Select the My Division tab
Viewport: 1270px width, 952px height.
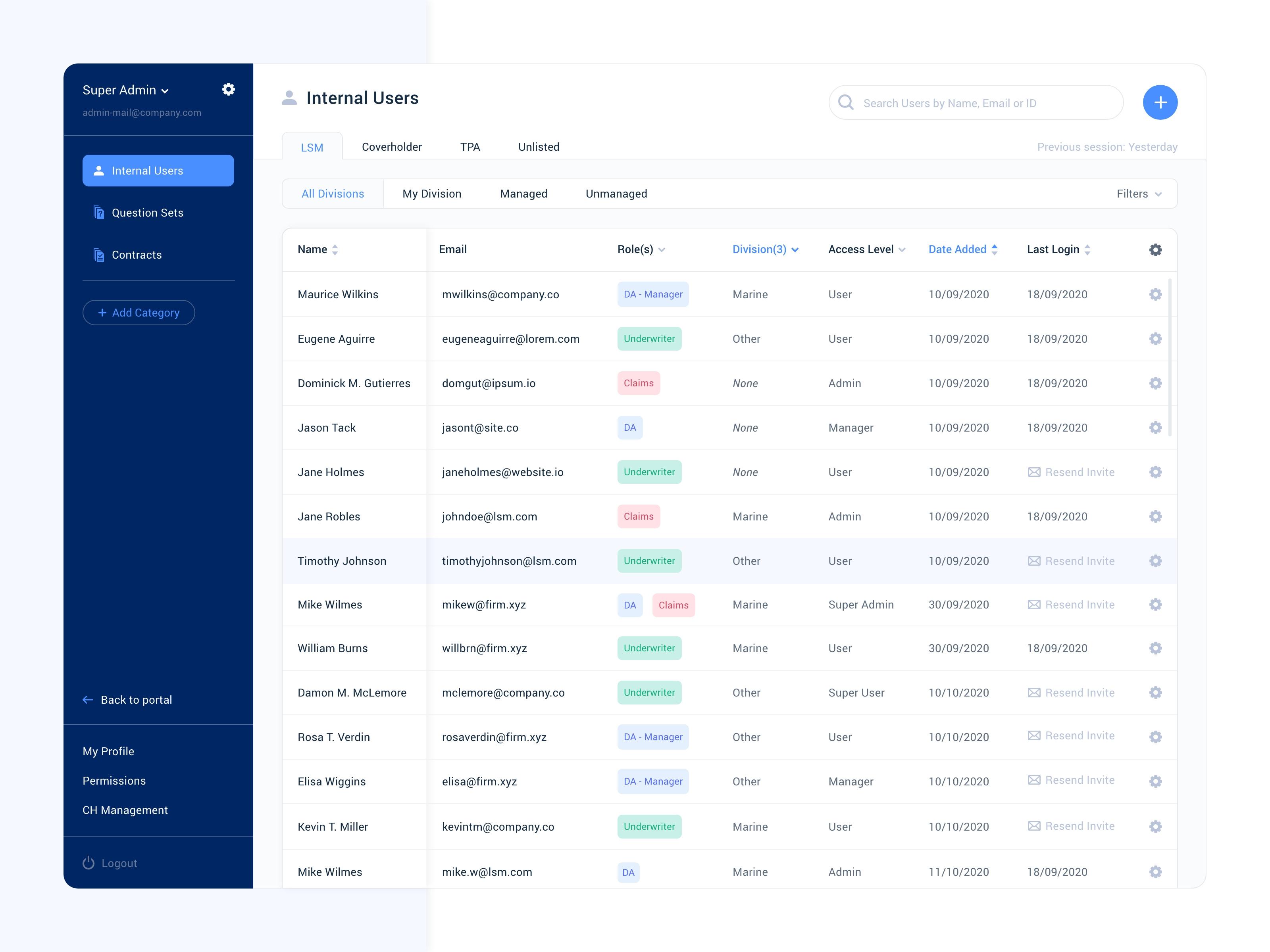tap(432, 194)
